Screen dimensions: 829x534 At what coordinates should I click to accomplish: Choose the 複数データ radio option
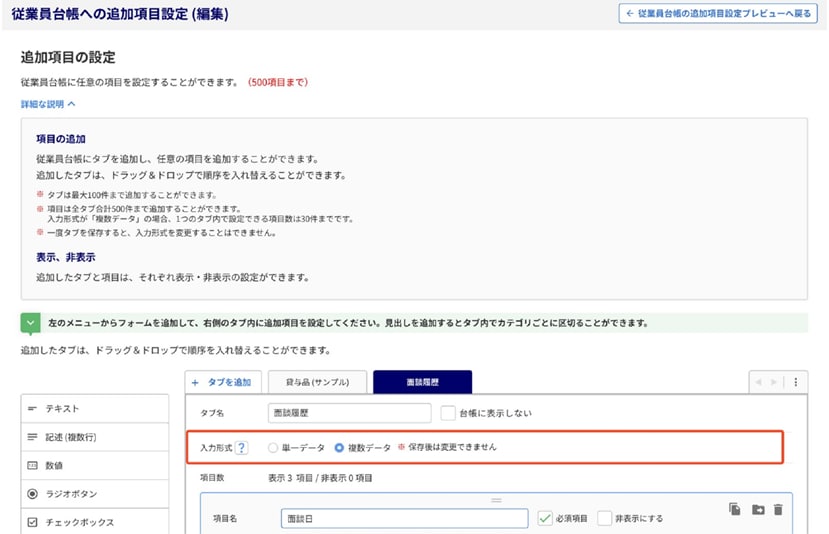click(x=339, y=448)
